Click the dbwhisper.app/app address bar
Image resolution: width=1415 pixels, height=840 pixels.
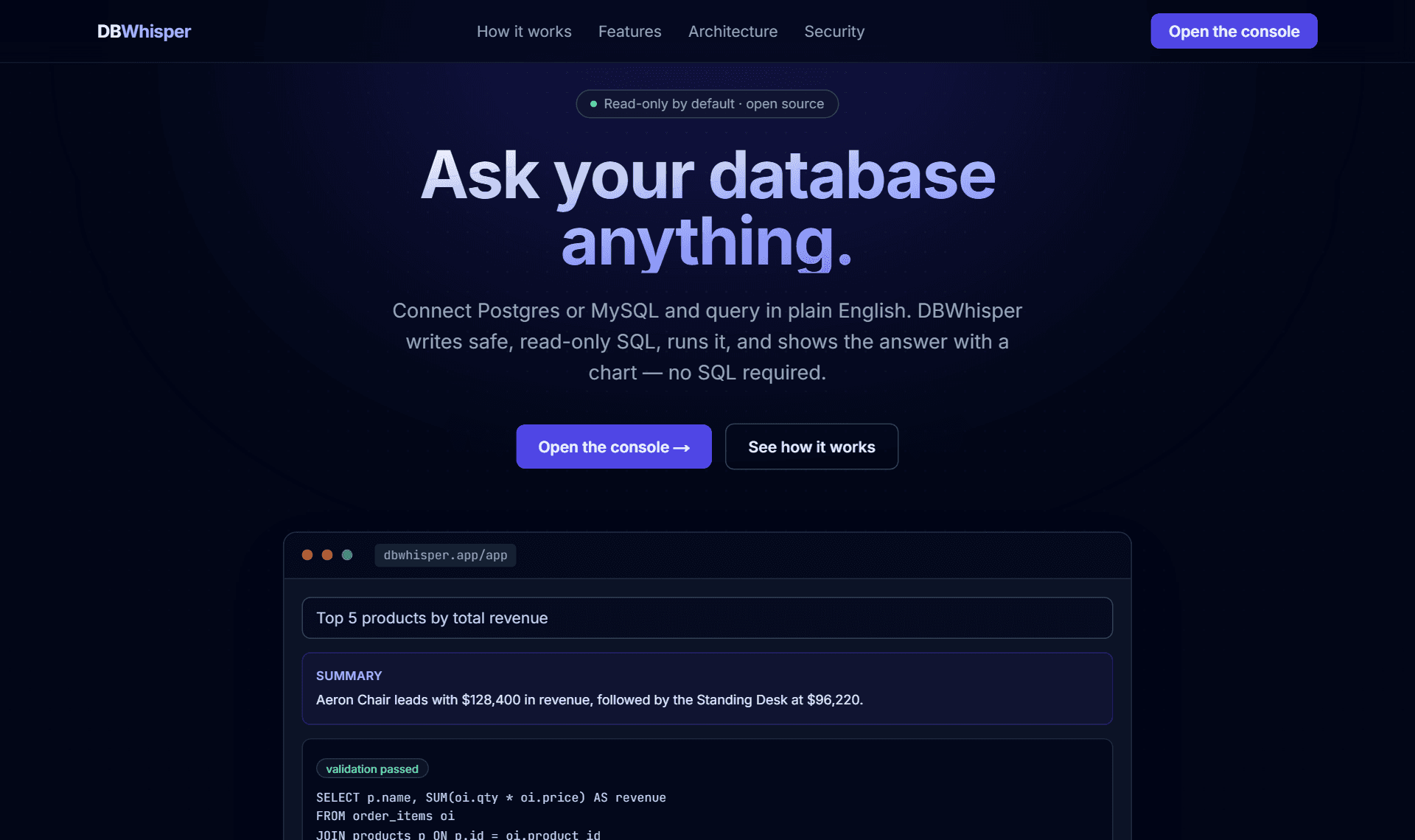(x=445, y=556)
